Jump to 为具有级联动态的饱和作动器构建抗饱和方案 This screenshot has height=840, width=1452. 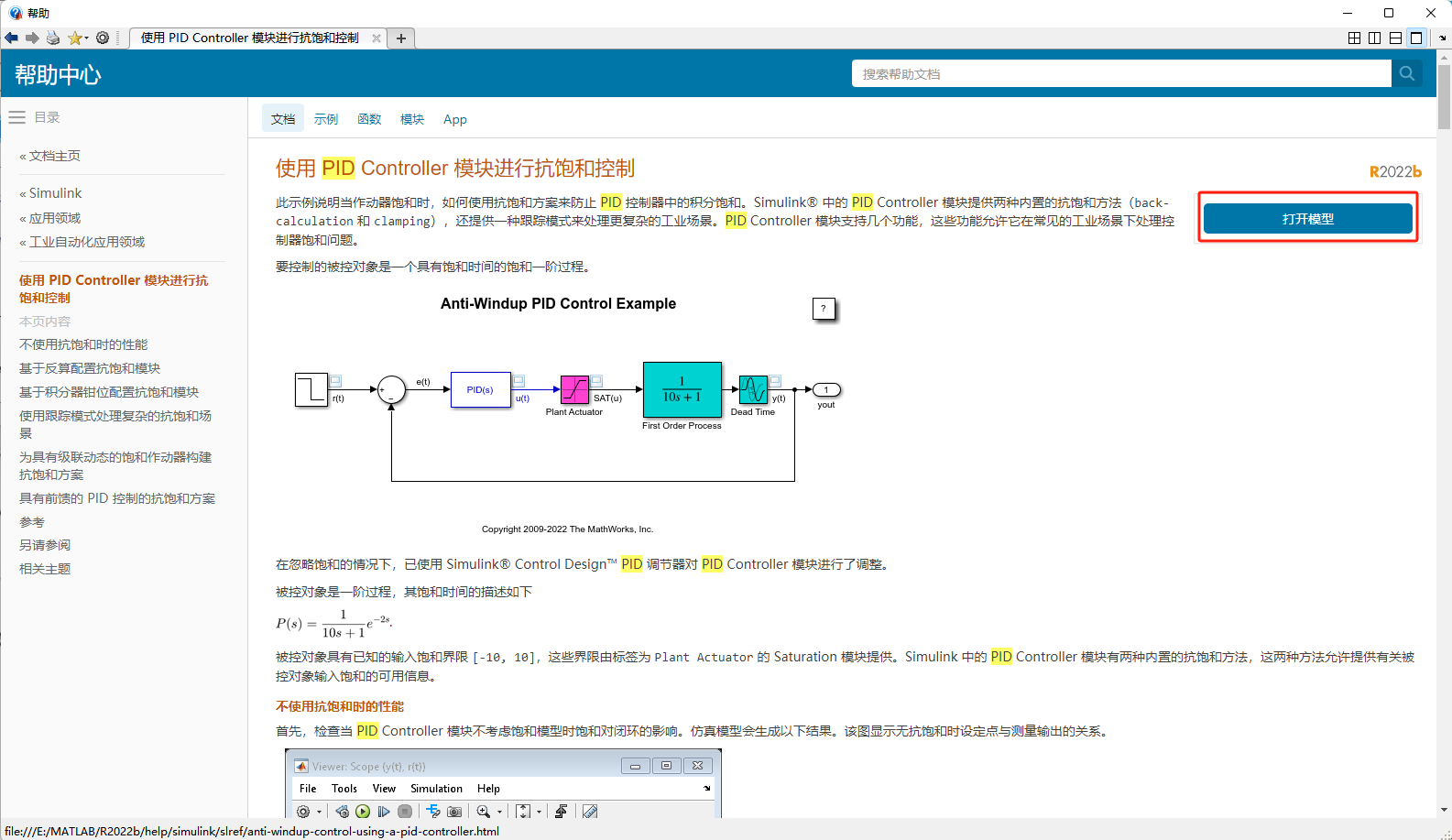click(115, 465)
